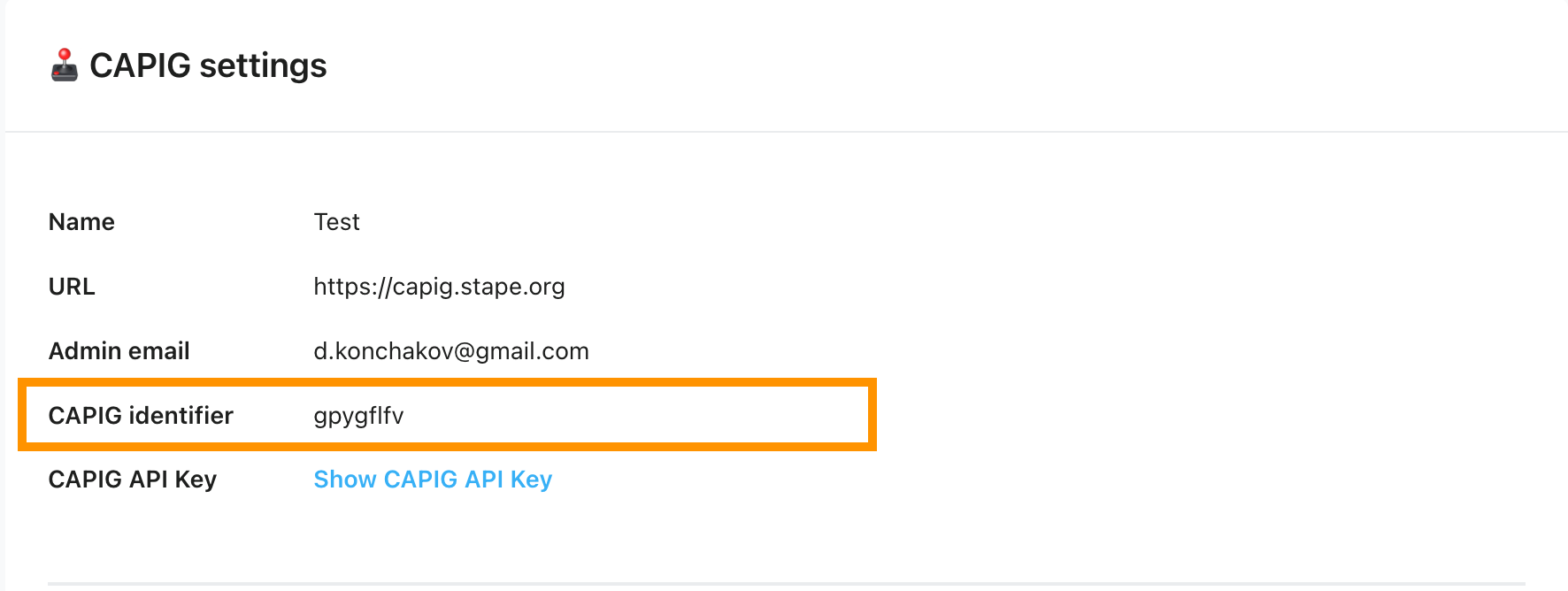This screenshot has width=1568, height=591.
Task: Click the URL label
Action: point(72,287)
